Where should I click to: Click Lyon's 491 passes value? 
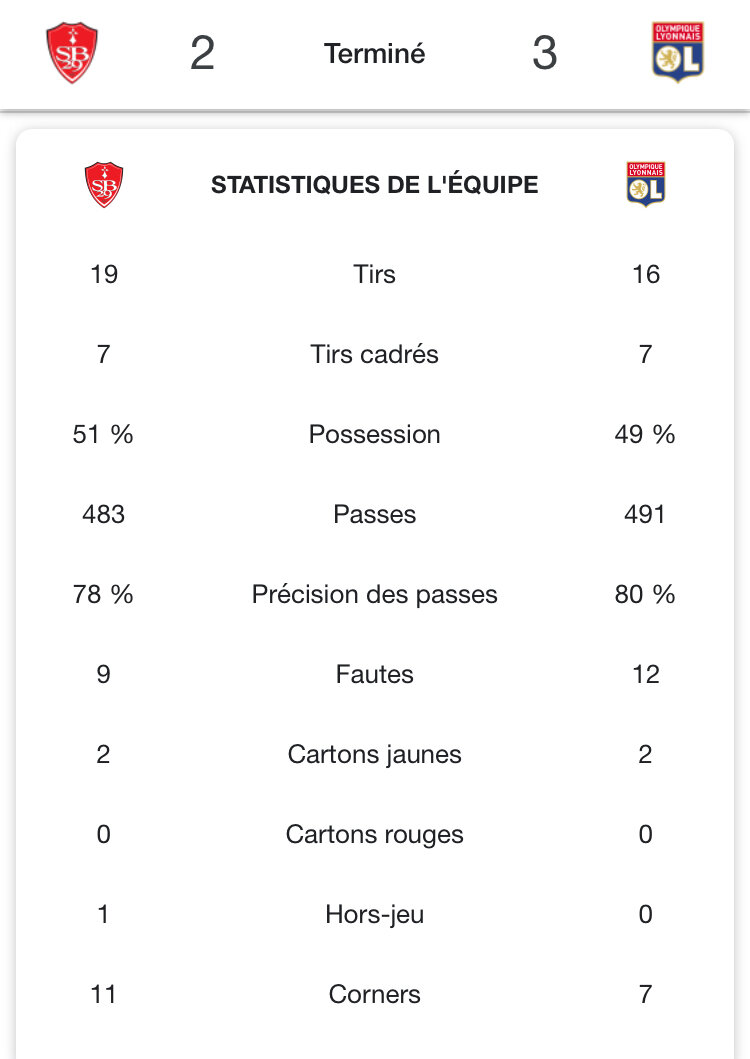(x=645, y=514)
